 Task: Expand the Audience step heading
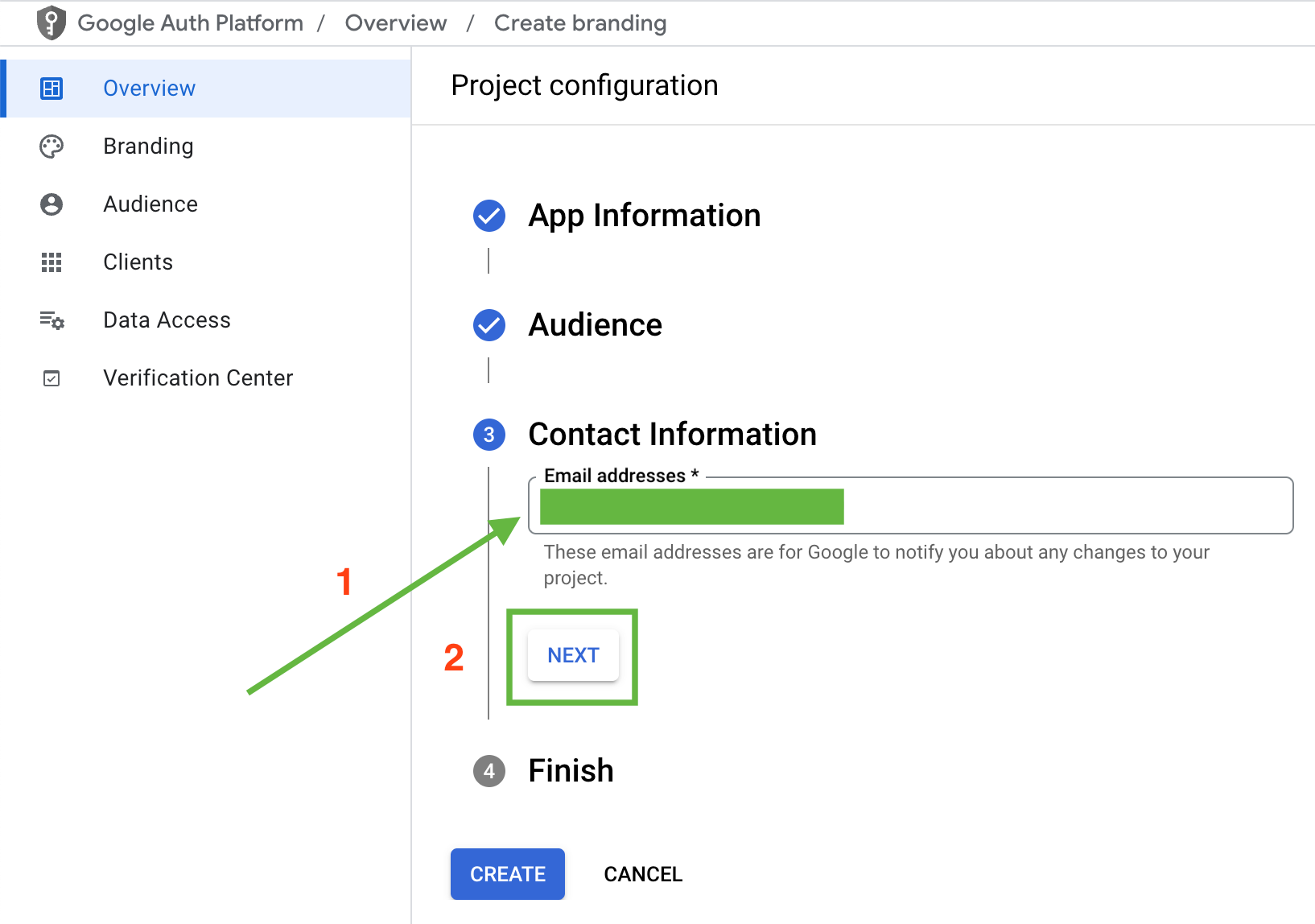point(595,325)
